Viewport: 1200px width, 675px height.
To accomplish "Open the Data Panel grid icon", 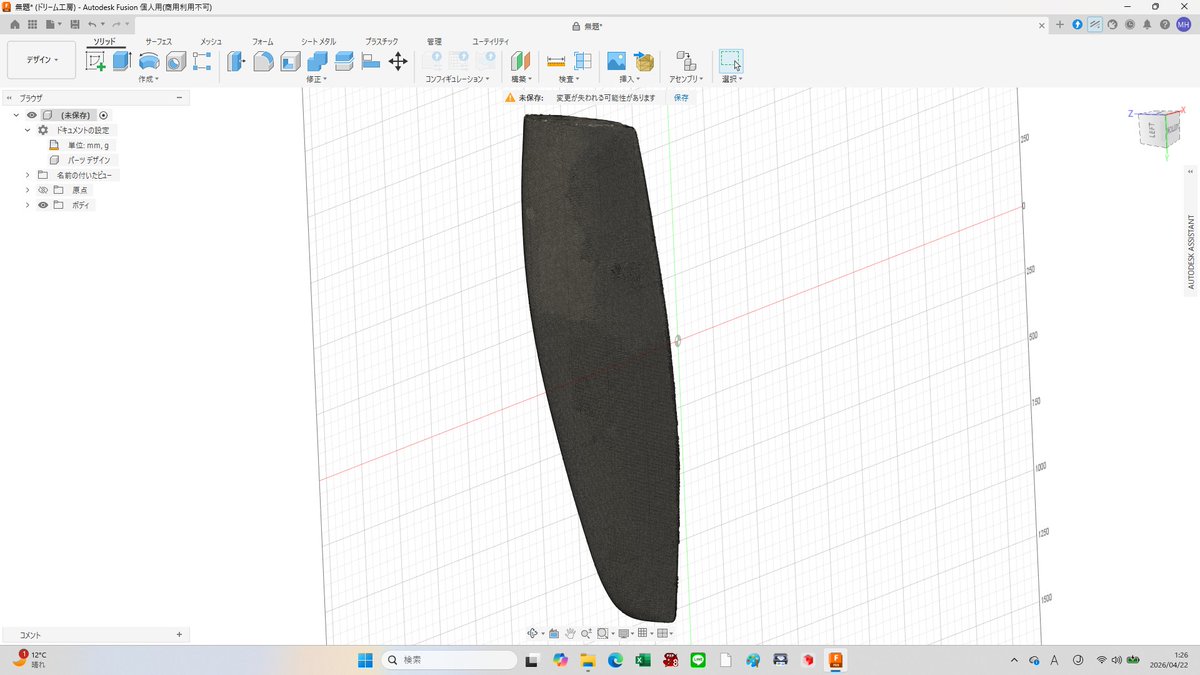I will pyautogui.click(x=33, y=23).
